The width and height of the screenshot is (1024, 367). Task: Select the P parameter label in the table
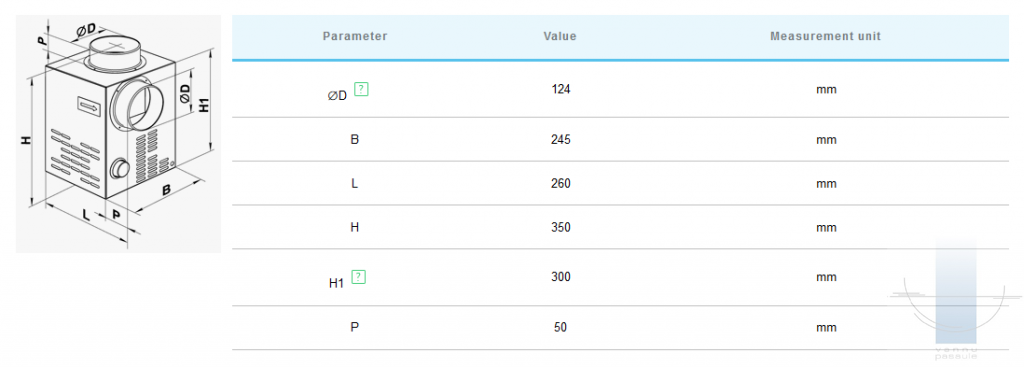(355, 327)
